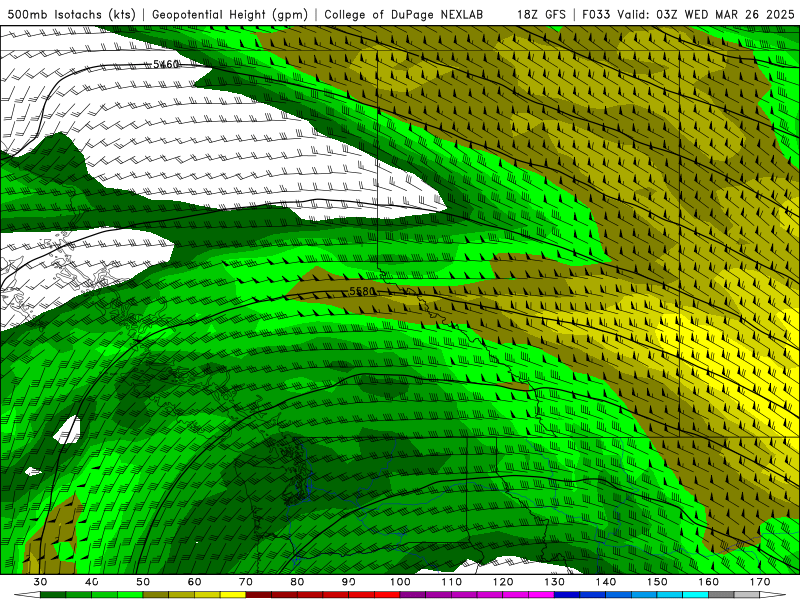Viewport: 800px width, 600px height.
Task: Click the 110 label on the color scale
Action: [452, 582]
